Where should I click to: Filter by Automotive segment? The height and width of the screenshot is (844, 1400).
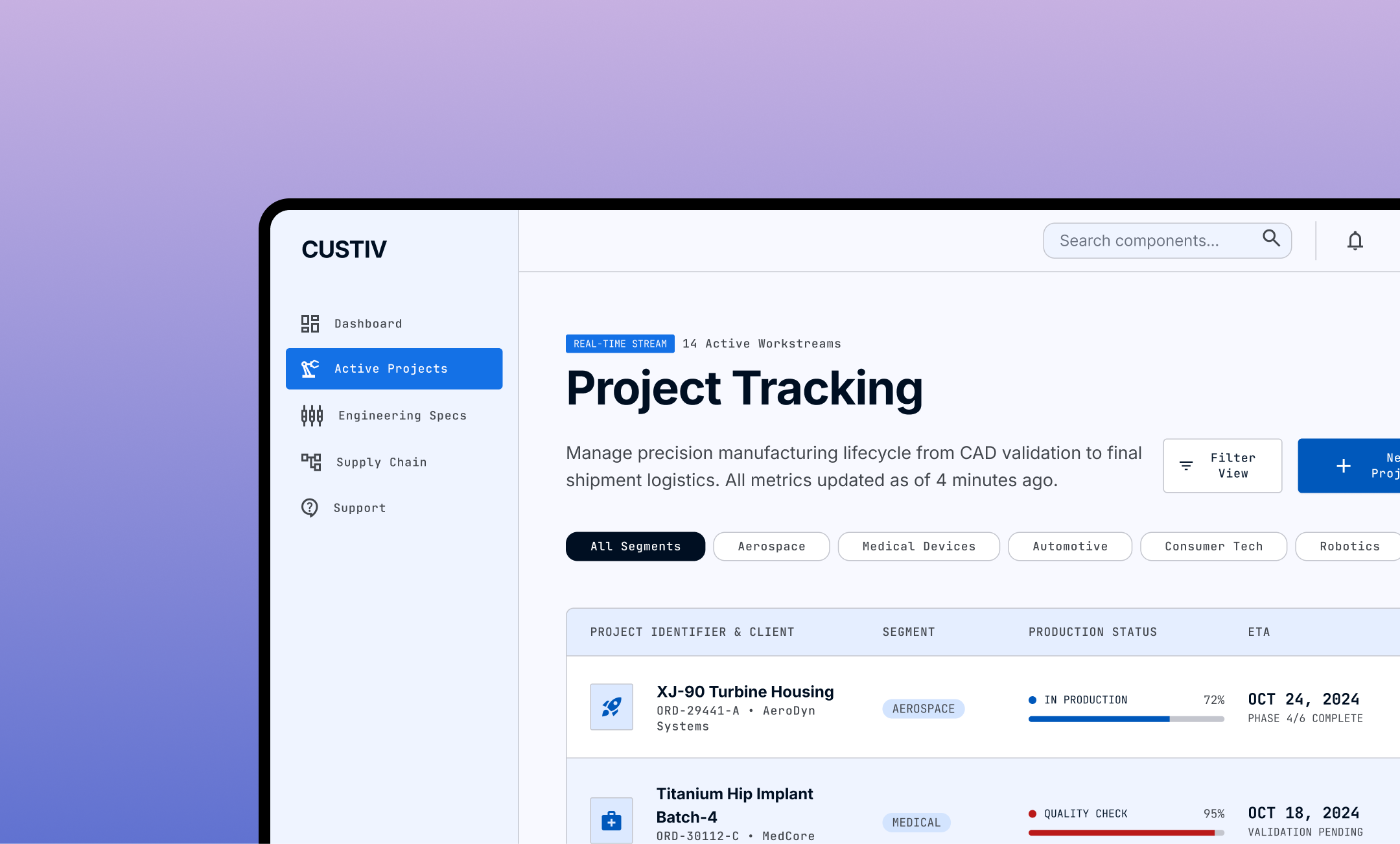point(1070,546)
